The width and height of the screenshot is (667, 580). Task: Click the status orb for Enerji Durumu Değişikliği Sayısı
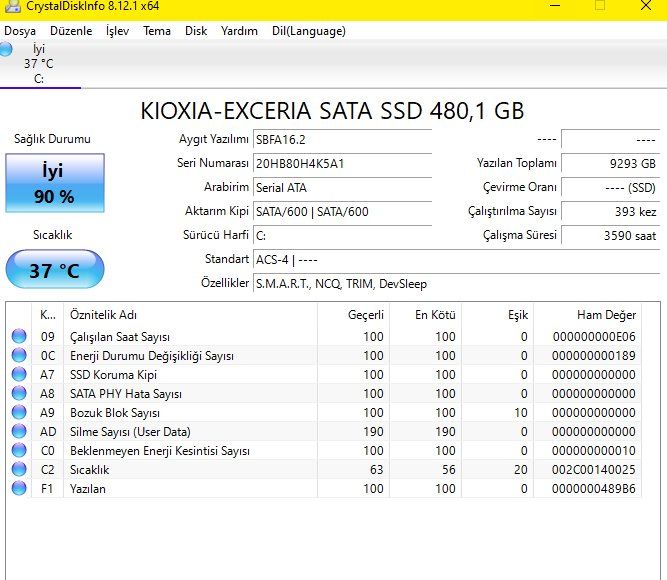[x=19, y=355]
